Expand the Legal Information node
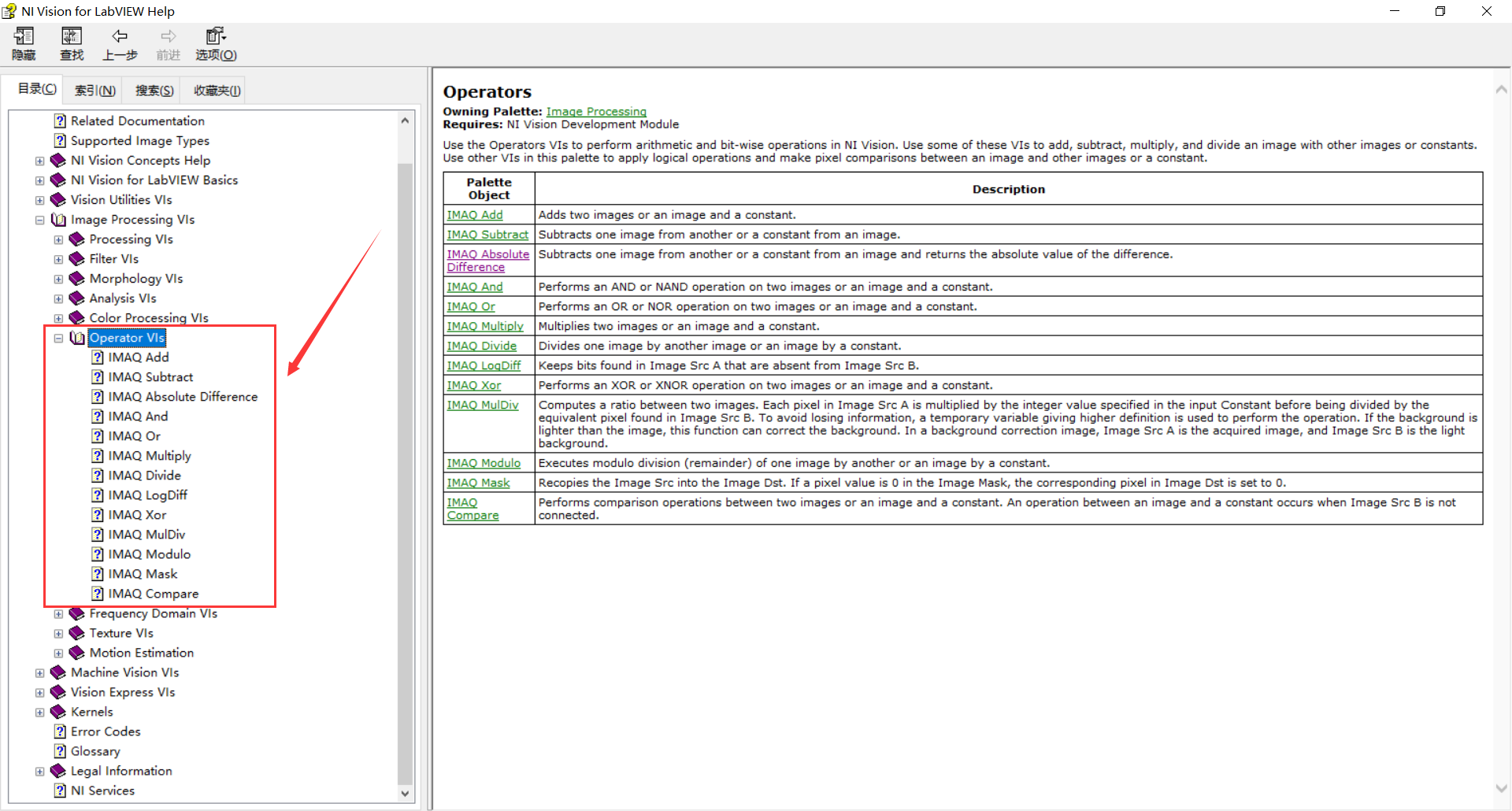 [39, 771]
